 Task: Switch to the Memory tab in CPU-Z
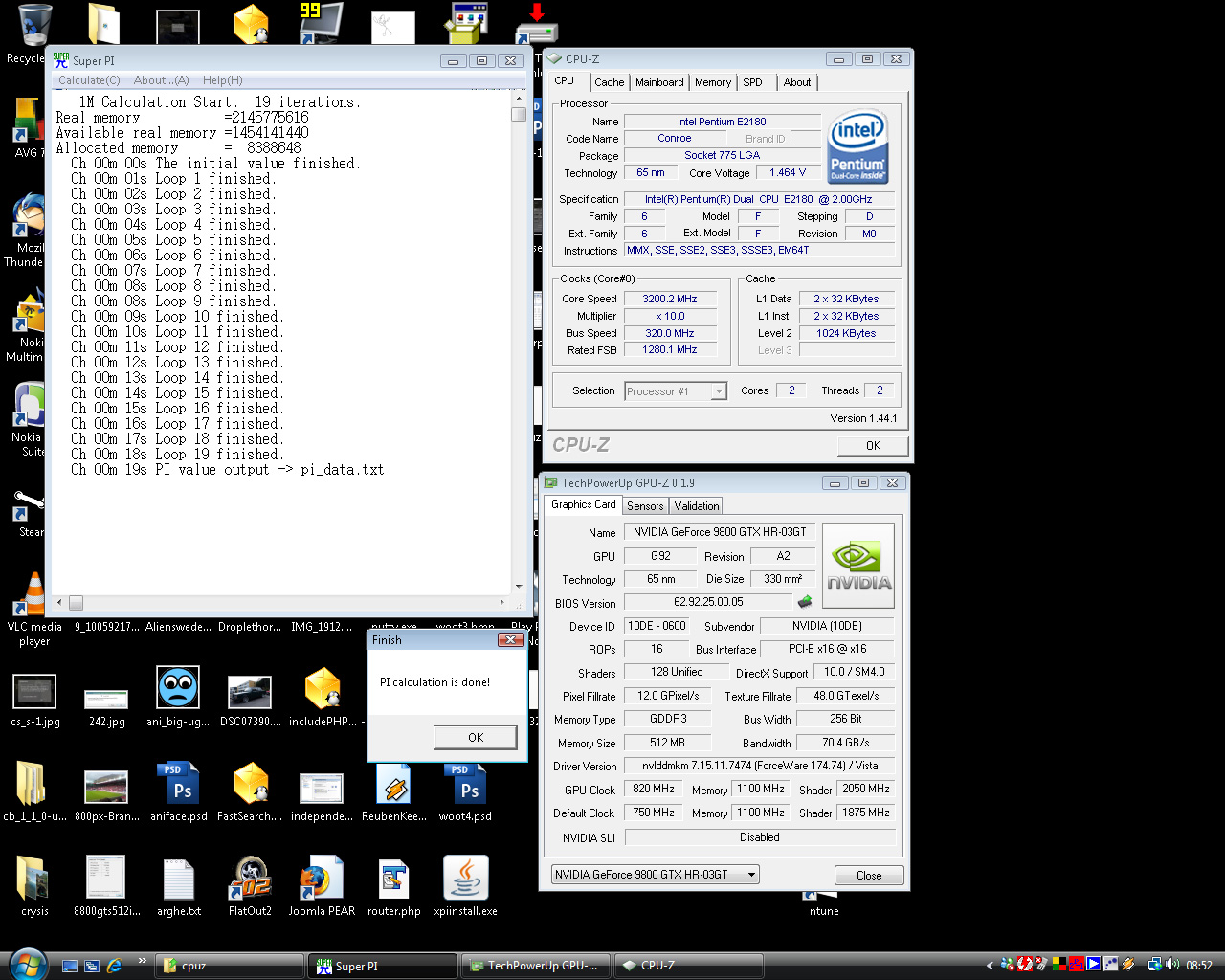(x=713, y=82)
